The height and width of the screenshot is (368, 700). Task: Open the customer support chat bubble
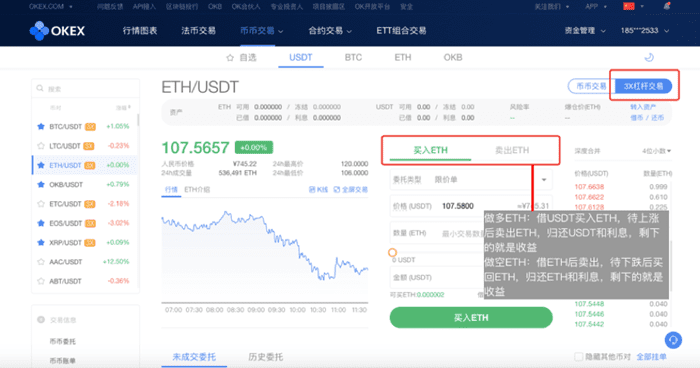pyautogui.click(x=673, y=340)
